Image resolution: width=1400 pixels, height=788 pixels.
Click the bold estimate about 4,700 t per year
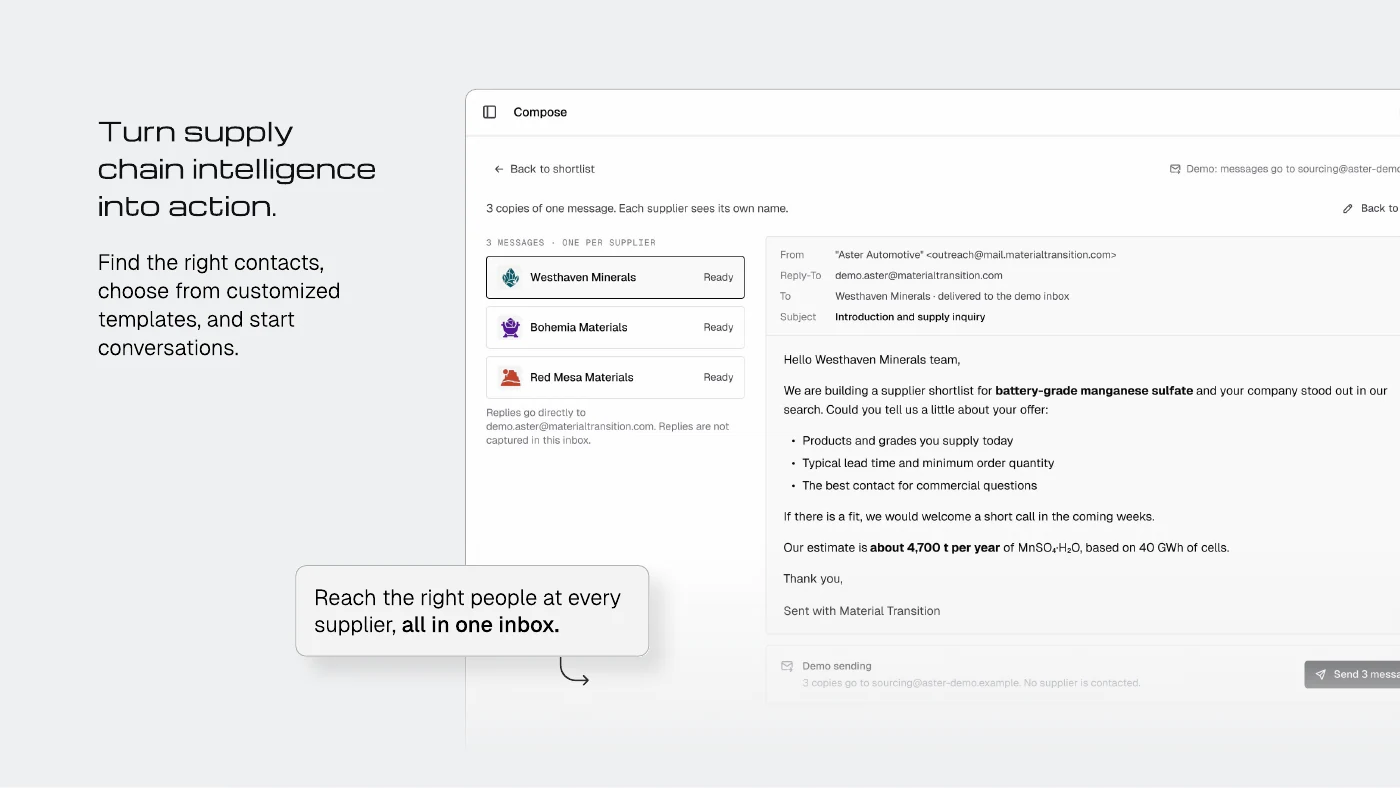tap(935, 548)
